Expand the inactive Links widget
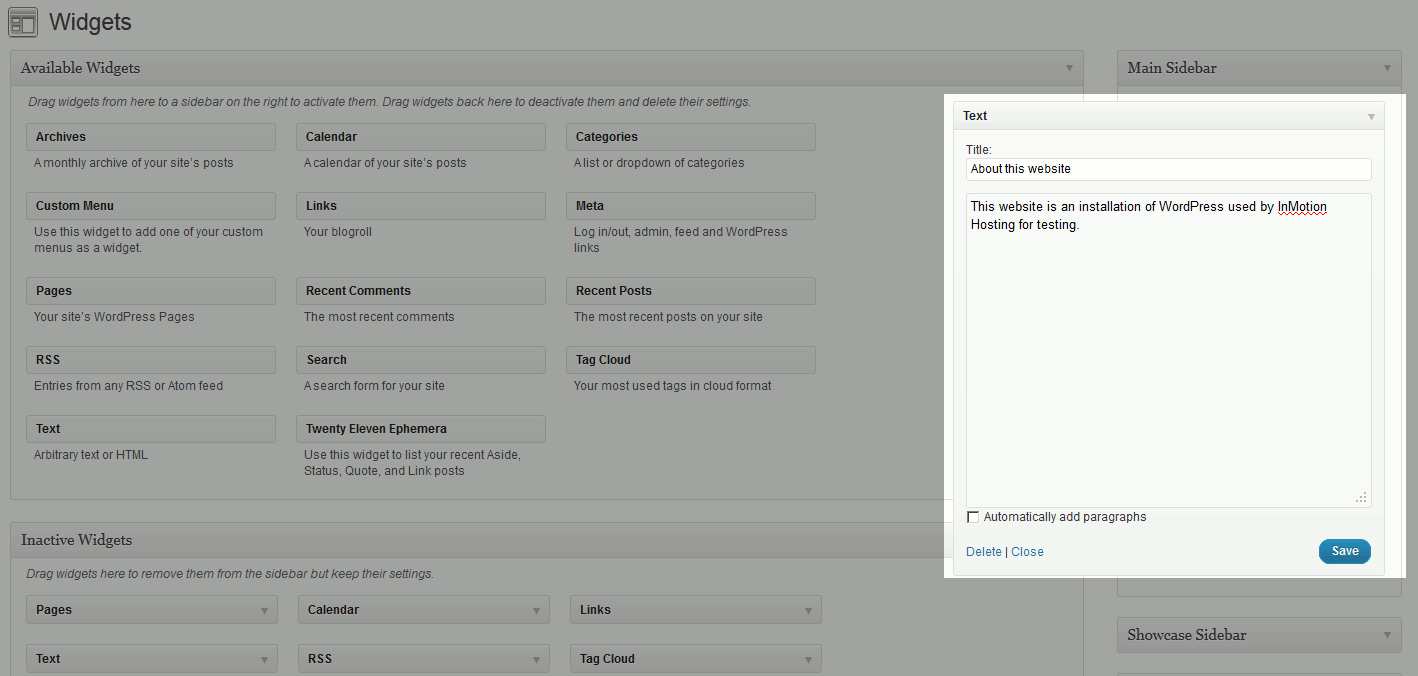 coord(807,609)
